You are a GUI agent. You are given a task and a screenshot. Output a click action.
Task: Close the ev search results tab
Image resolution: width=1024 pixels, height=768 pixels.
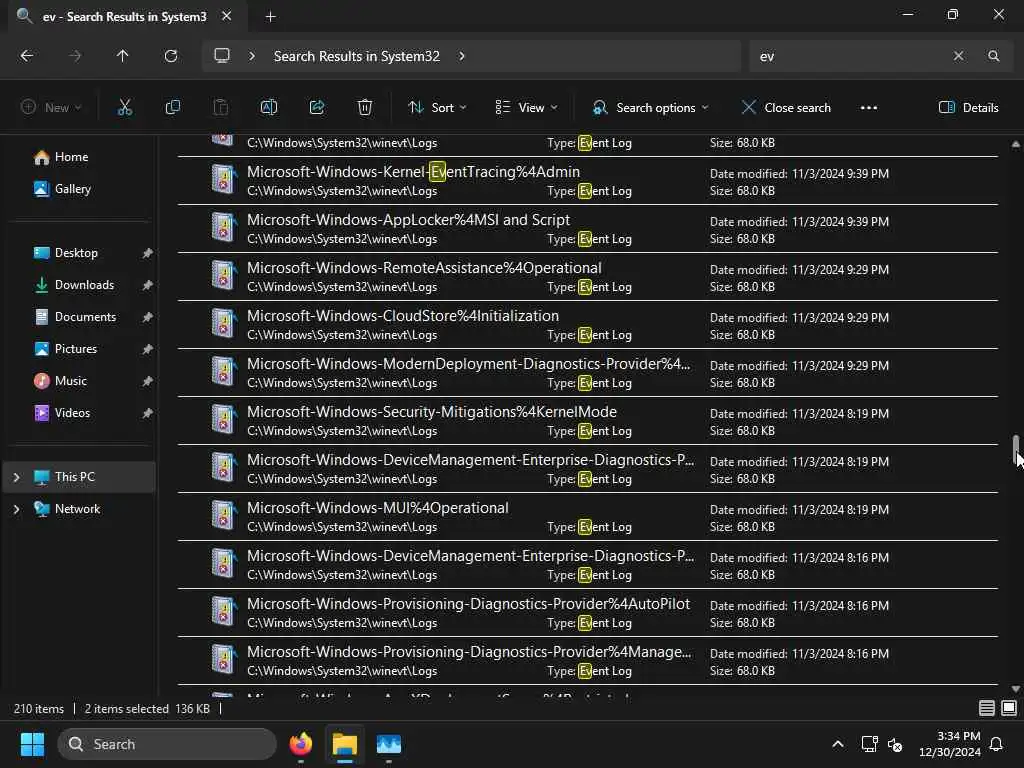coord(227,16)
